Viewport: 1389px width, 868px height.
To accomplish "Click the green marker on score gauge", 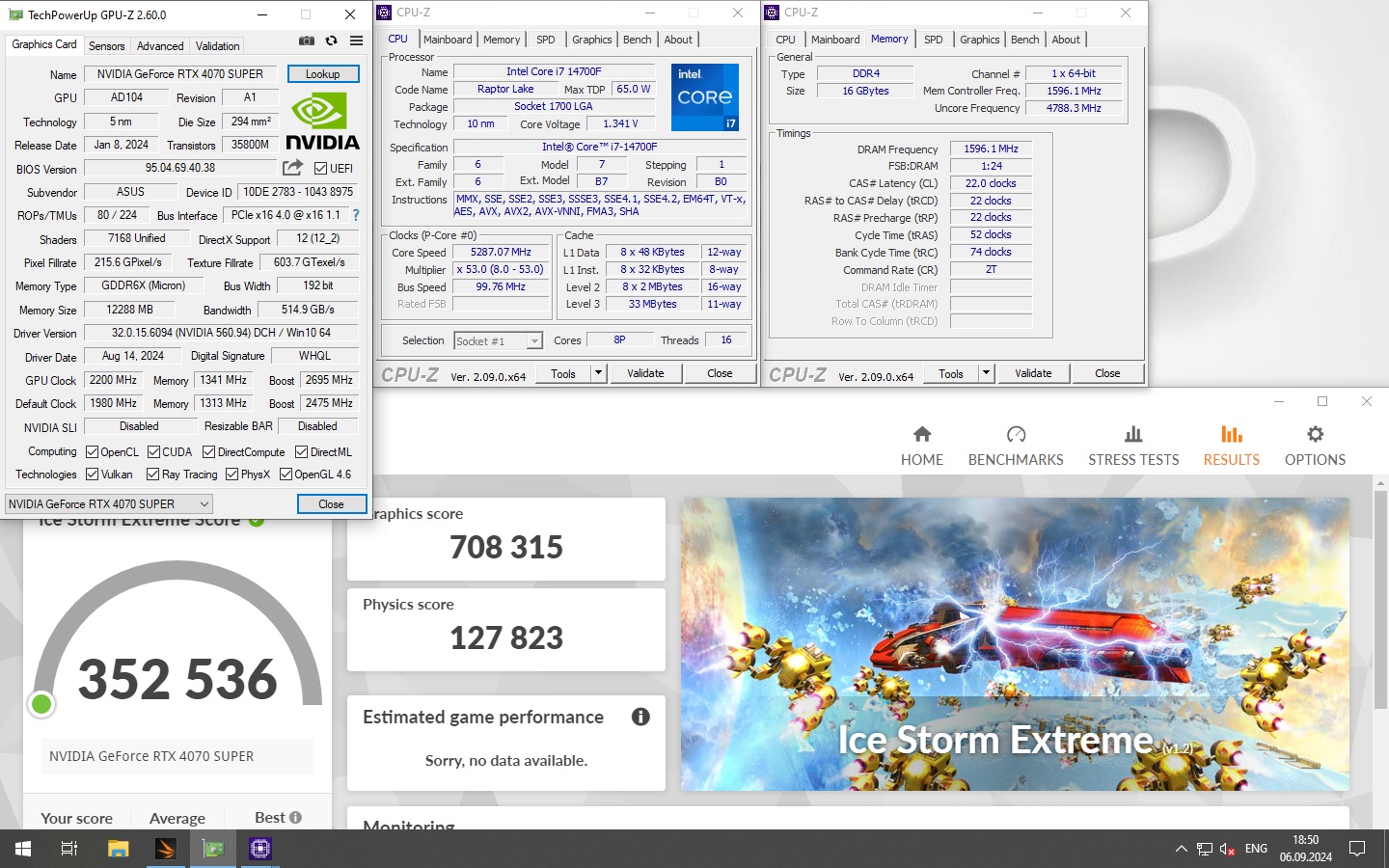I will coord(41,704).
